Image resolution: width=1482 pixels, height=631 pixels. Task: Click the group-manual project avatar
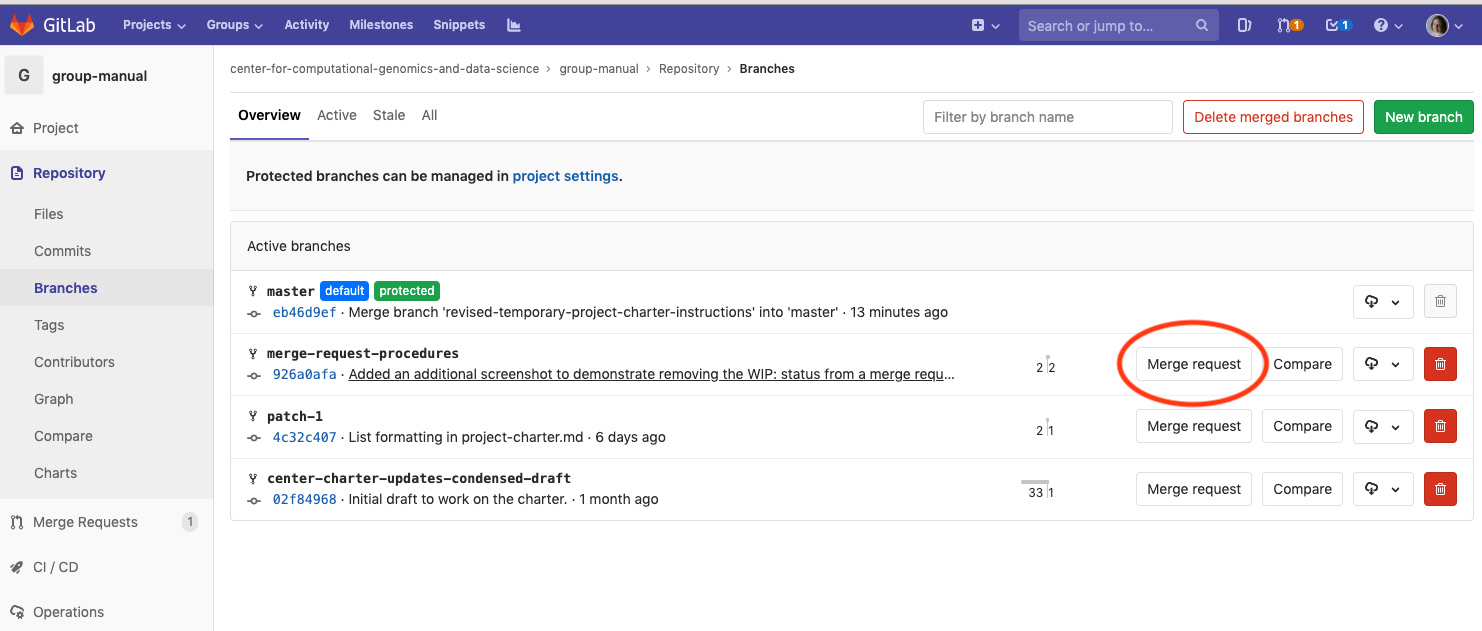point(24,76)
